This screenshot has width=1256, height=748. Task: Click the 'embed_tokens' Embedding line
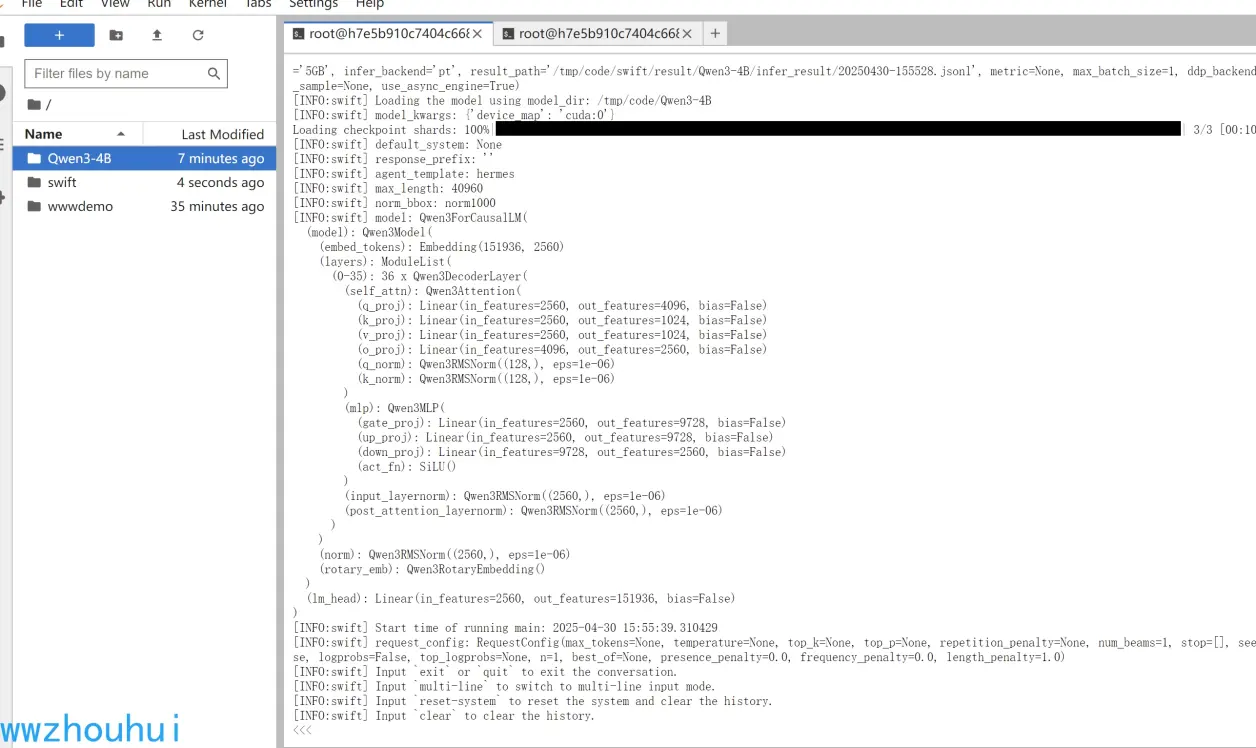click(x=441, y=246)
